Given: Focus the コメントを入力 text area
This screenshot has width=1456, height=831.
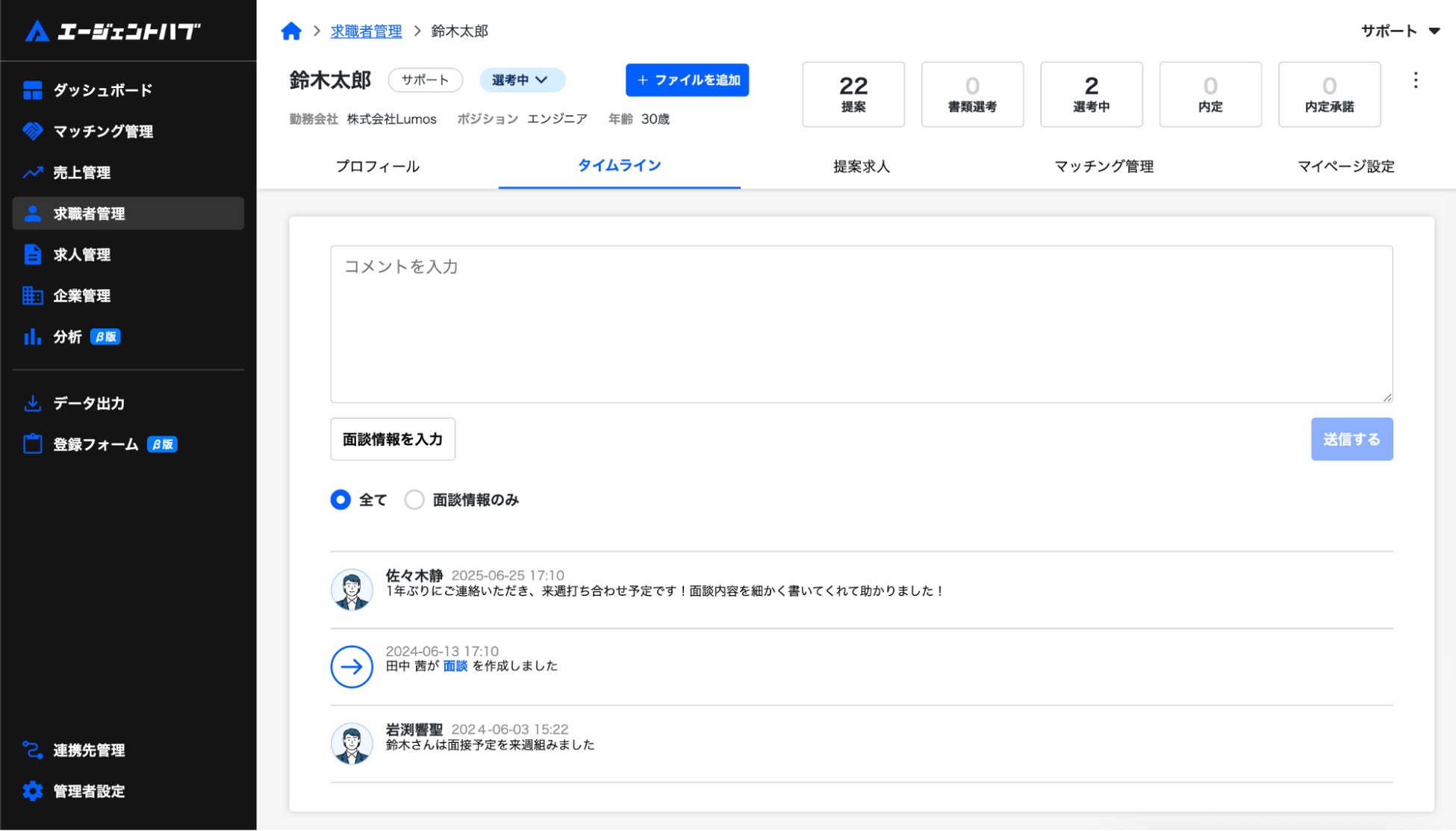Looking at the screenshot, I should [861, 324].
